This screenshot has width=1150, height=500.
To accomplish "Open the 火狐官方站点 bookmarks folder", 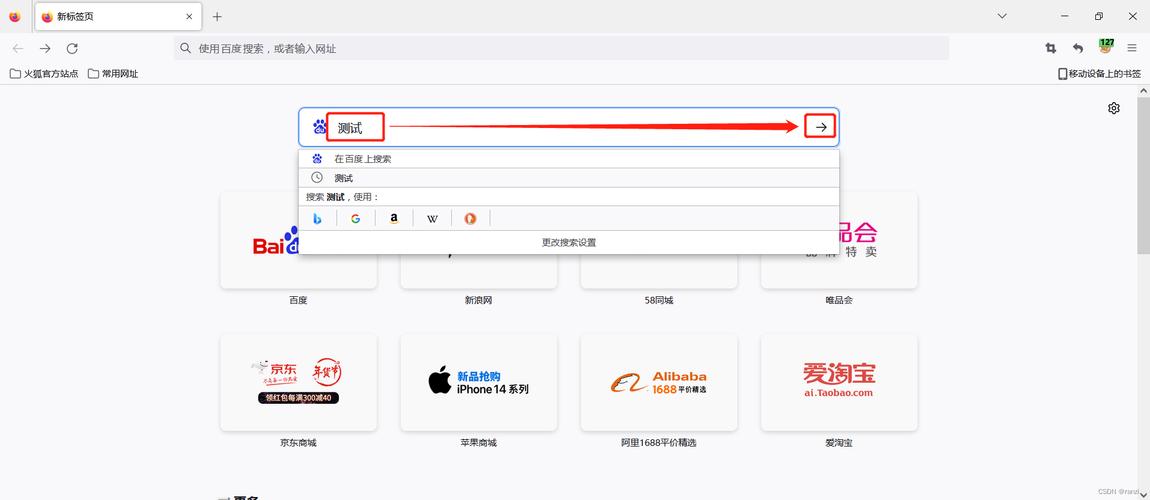I will tap(44, 74).
